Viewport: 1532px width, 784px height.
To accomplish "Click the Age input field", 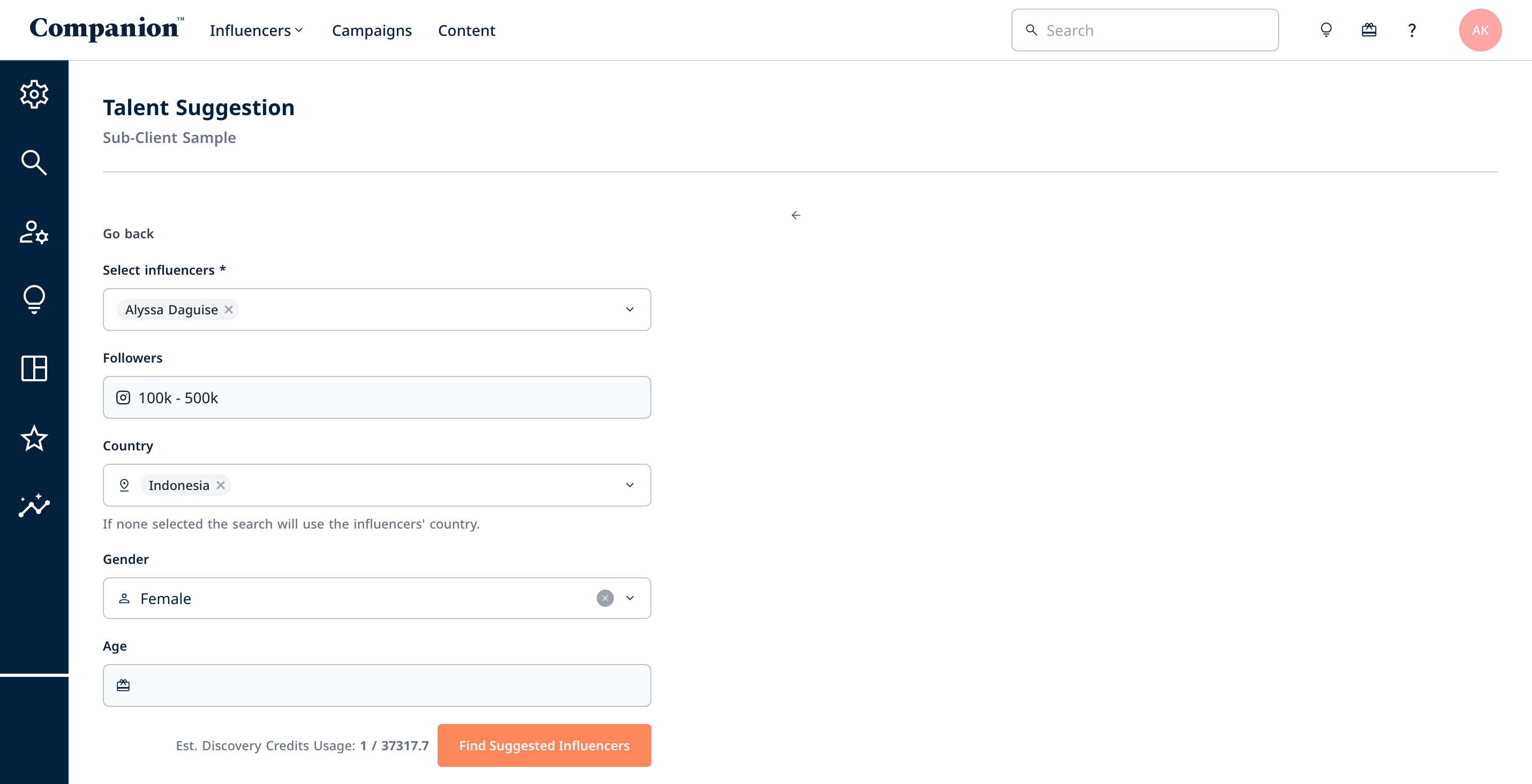I will tap(377, 685).
